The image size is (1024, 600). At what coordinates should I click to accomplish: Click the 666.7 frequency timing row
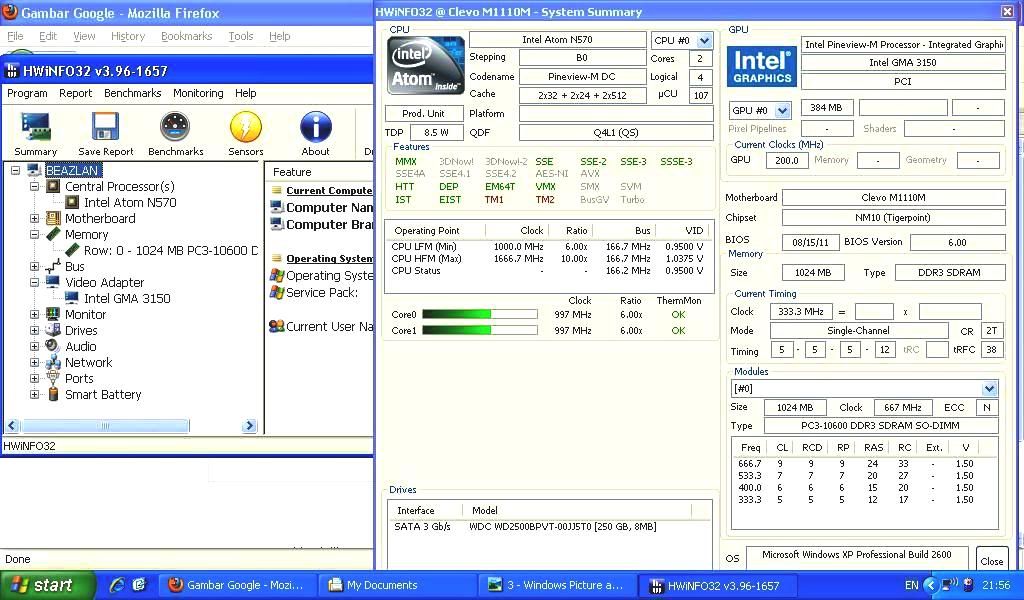864,464
